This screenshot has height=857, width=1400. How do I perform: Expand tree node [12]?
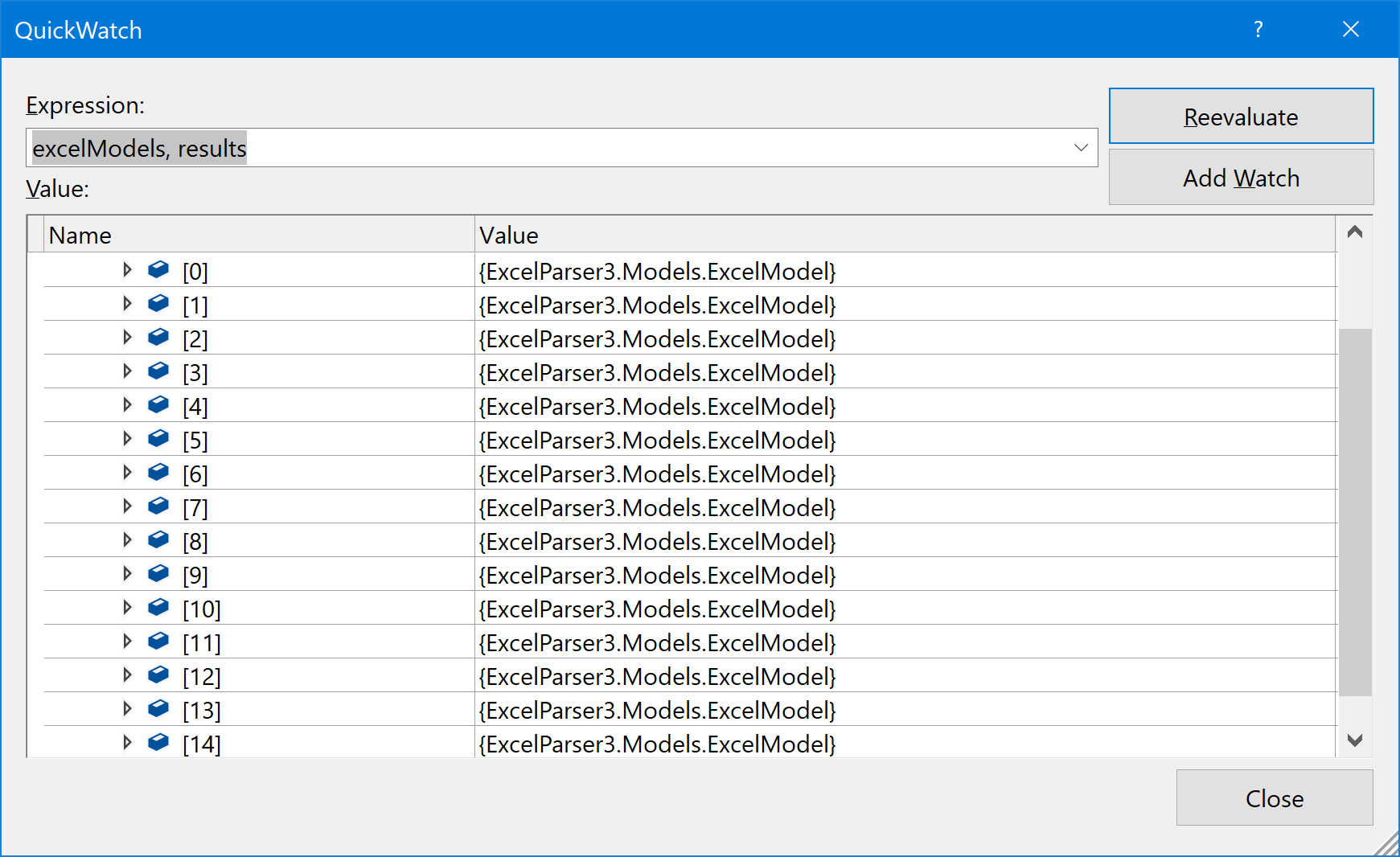[x=127, y=675]
